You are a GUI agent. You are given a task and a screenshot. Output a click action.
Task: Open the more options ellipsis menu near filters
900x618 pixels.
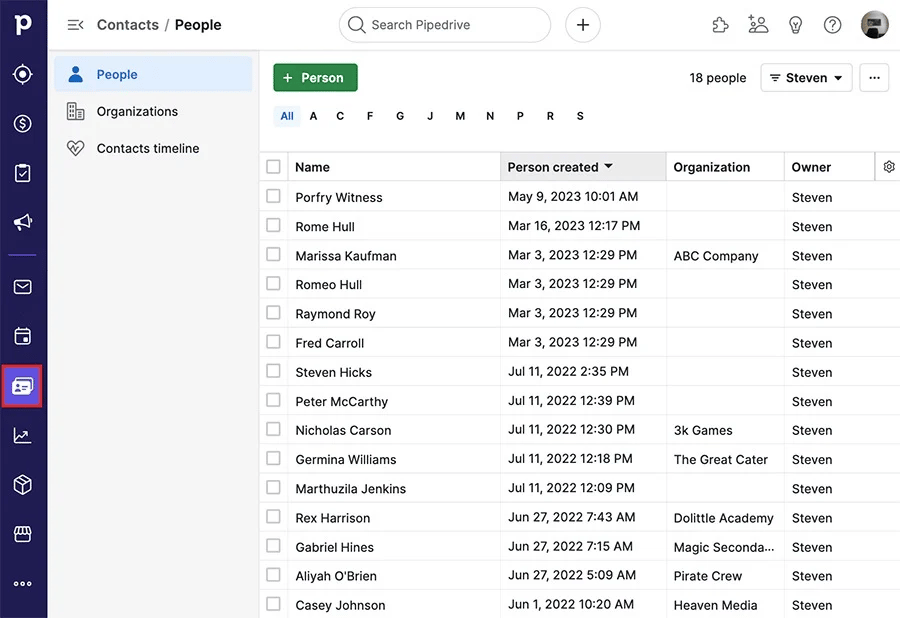[874, 77]
